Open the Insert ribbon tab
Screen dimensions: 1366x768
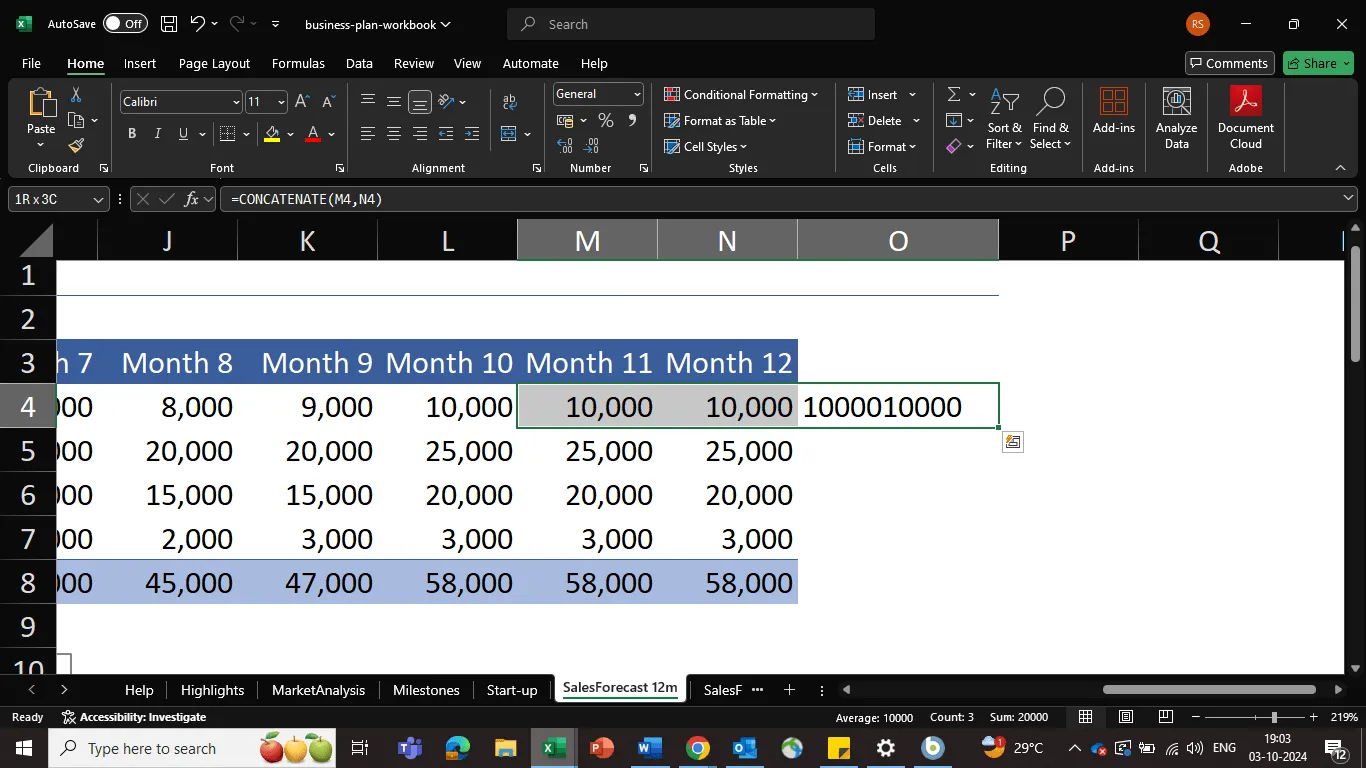[x=140, y=63]
